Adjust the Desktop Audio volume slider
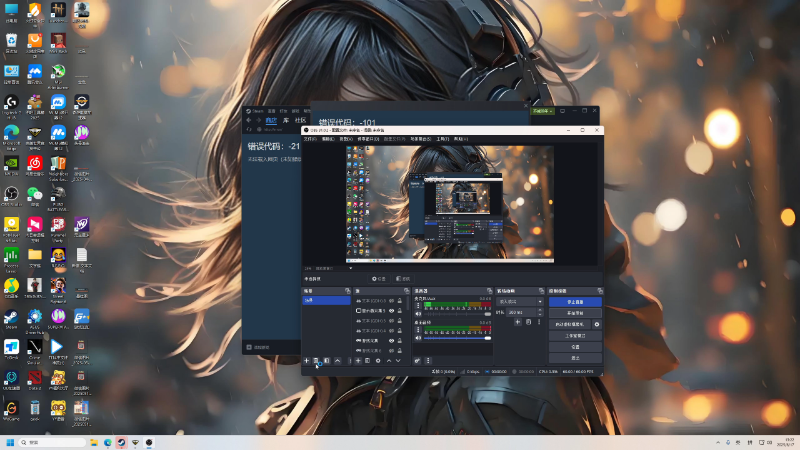 coord(458,338)
